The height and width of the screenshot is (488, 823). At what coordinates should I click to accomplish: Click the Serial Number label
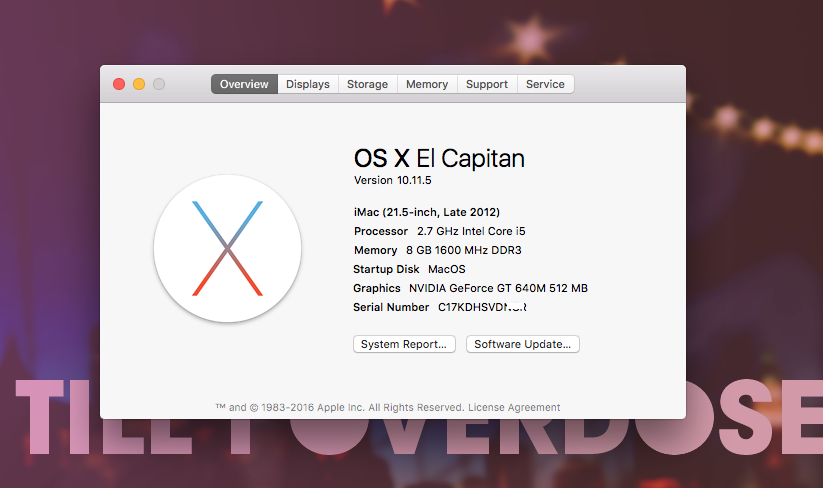coord(391,307)
